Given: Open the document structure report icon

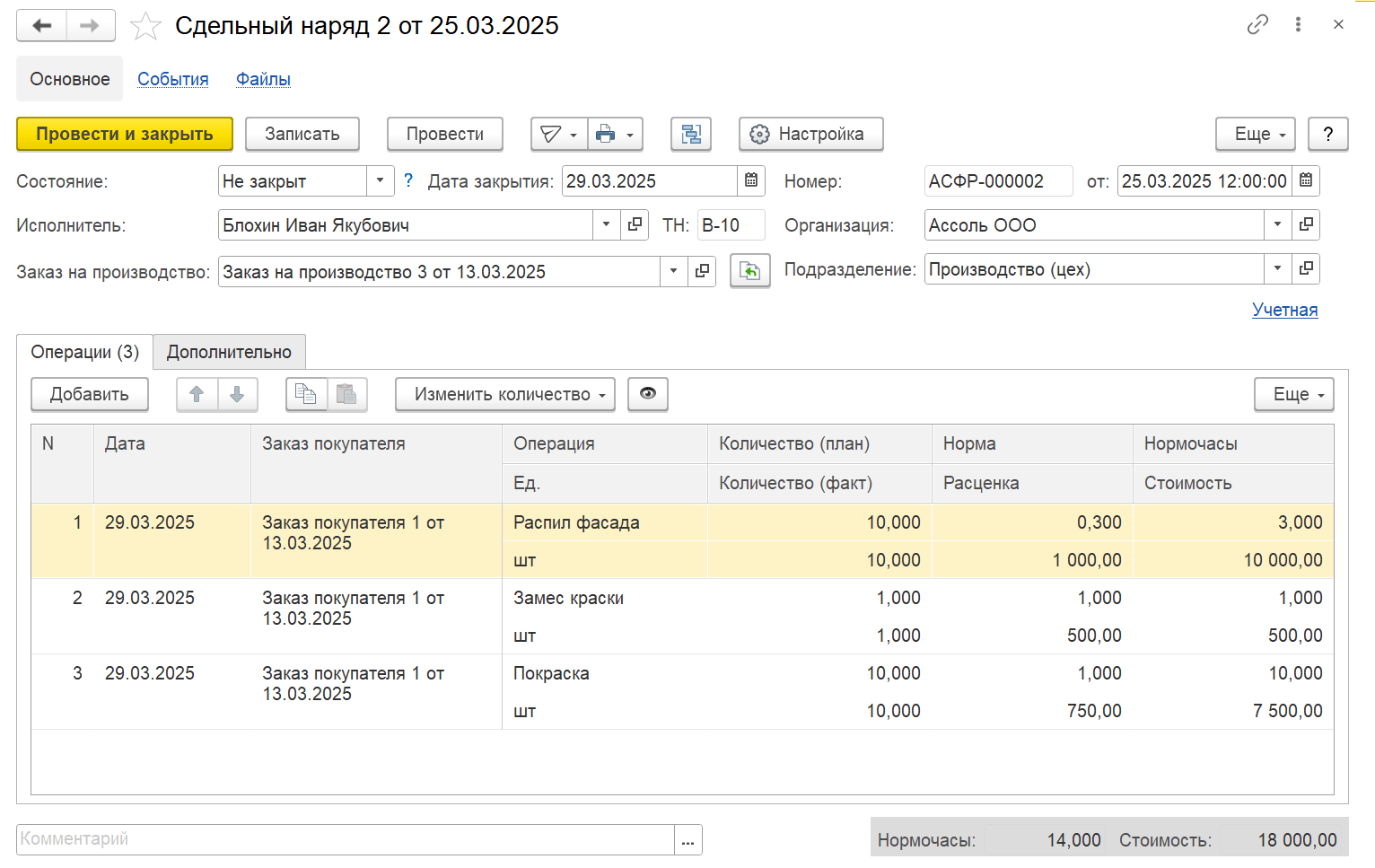Looking at the screenshot, I should (x=690, y=135).
